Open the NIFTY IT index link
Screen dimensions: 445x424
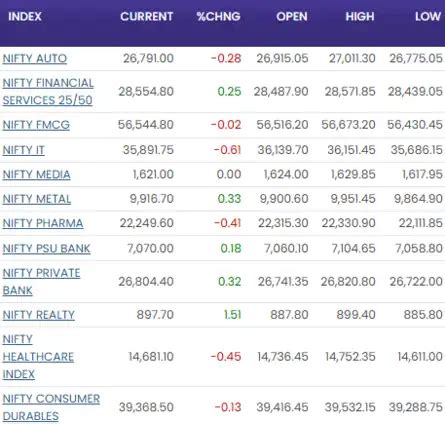(23, 150)
